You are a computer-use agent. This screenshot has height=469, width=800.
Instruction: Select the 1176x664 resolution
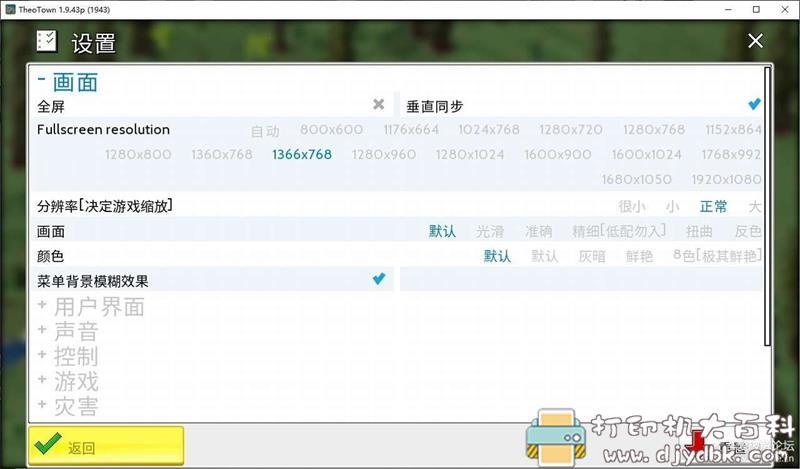(x=411, y=130)
